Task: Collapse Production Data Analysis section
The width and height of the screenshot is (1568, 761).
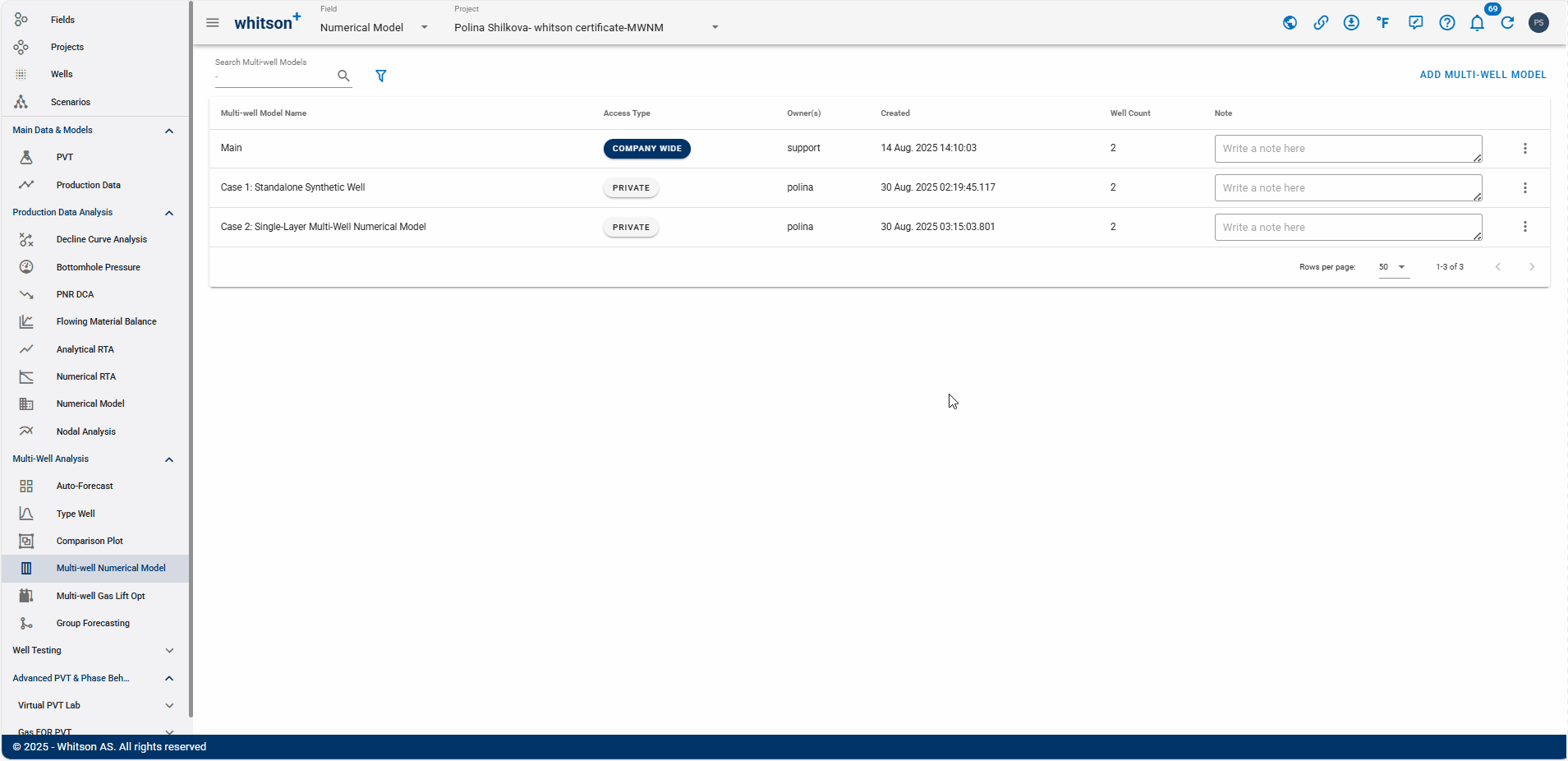Action: point(169,213)
